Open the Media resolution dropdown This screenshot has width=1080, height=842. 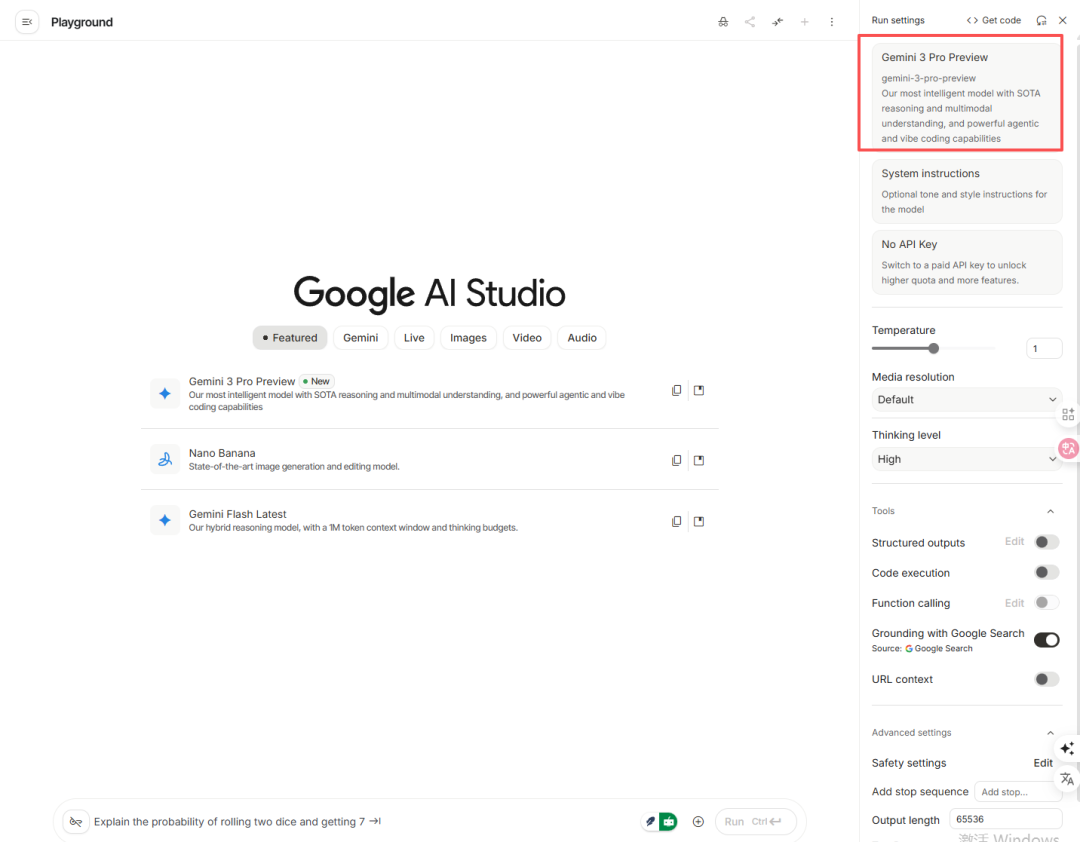coord(965,399)
